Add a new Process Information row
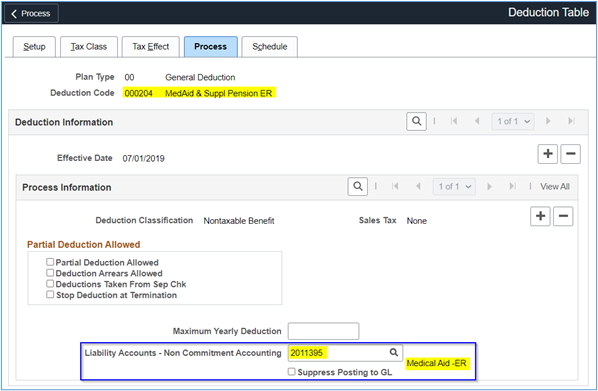Image resolution: width=598 pixels, height=391 pixels. point(540,216)
